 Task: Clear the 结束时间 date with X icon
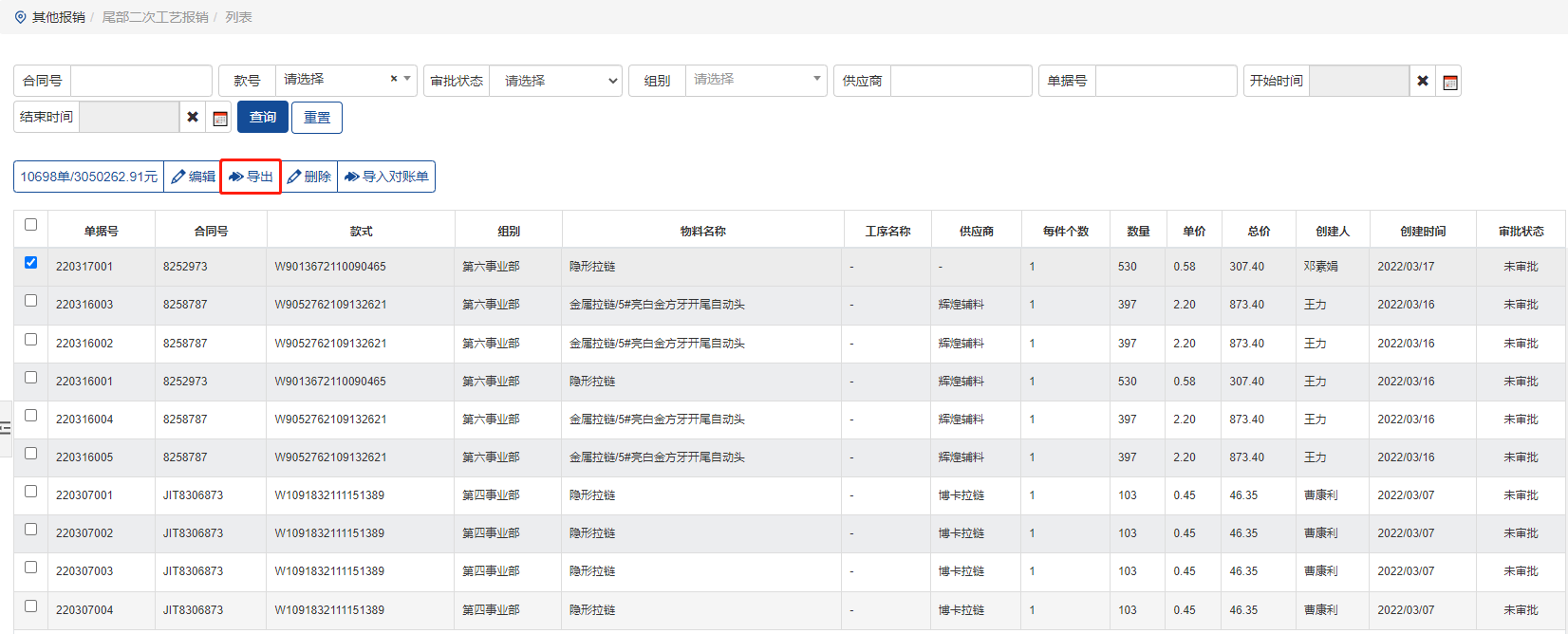(193, 117)
